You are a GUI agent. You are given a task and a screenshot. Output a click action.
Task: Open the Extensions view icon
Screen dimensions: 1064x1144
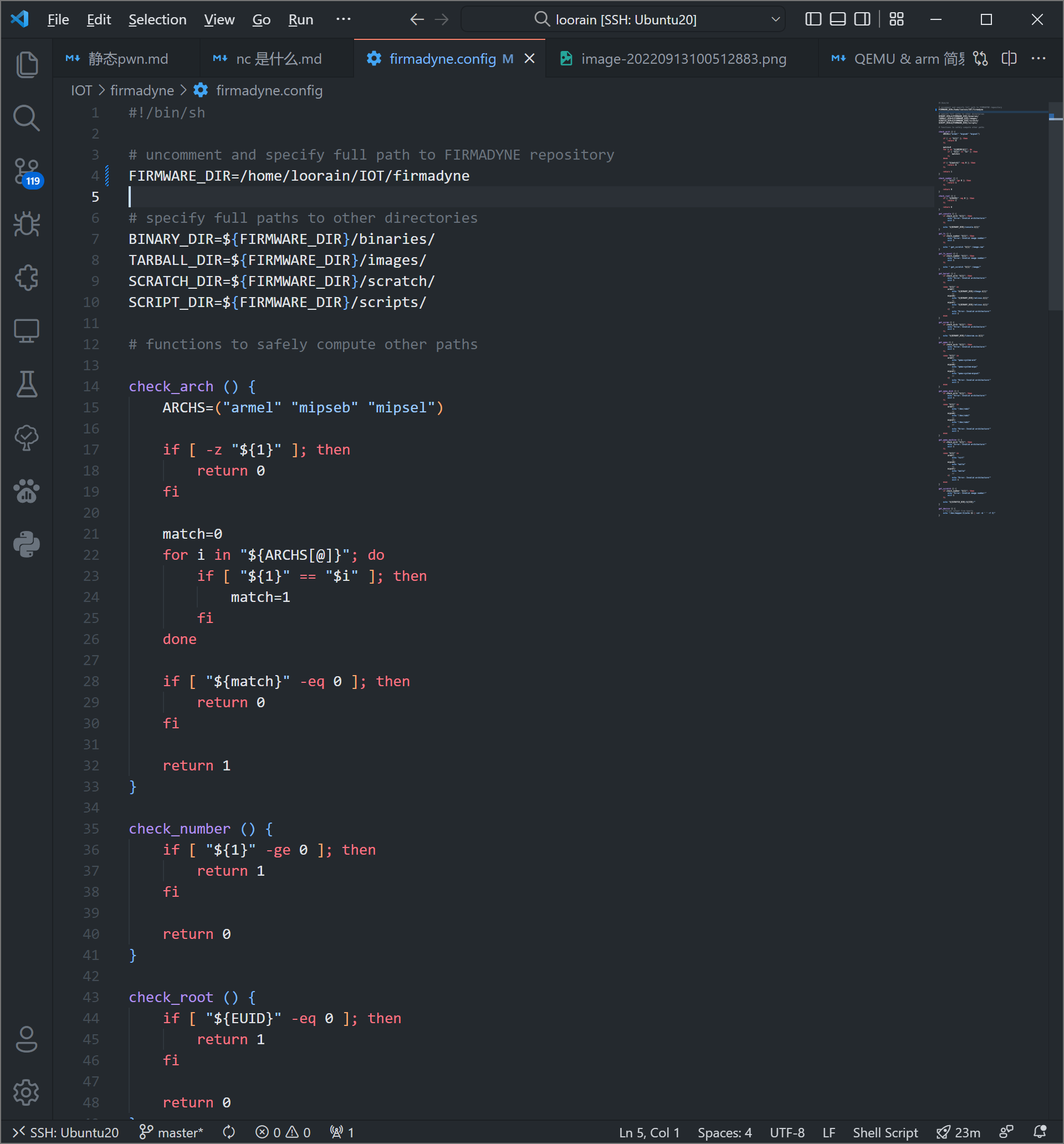(27, 277)
